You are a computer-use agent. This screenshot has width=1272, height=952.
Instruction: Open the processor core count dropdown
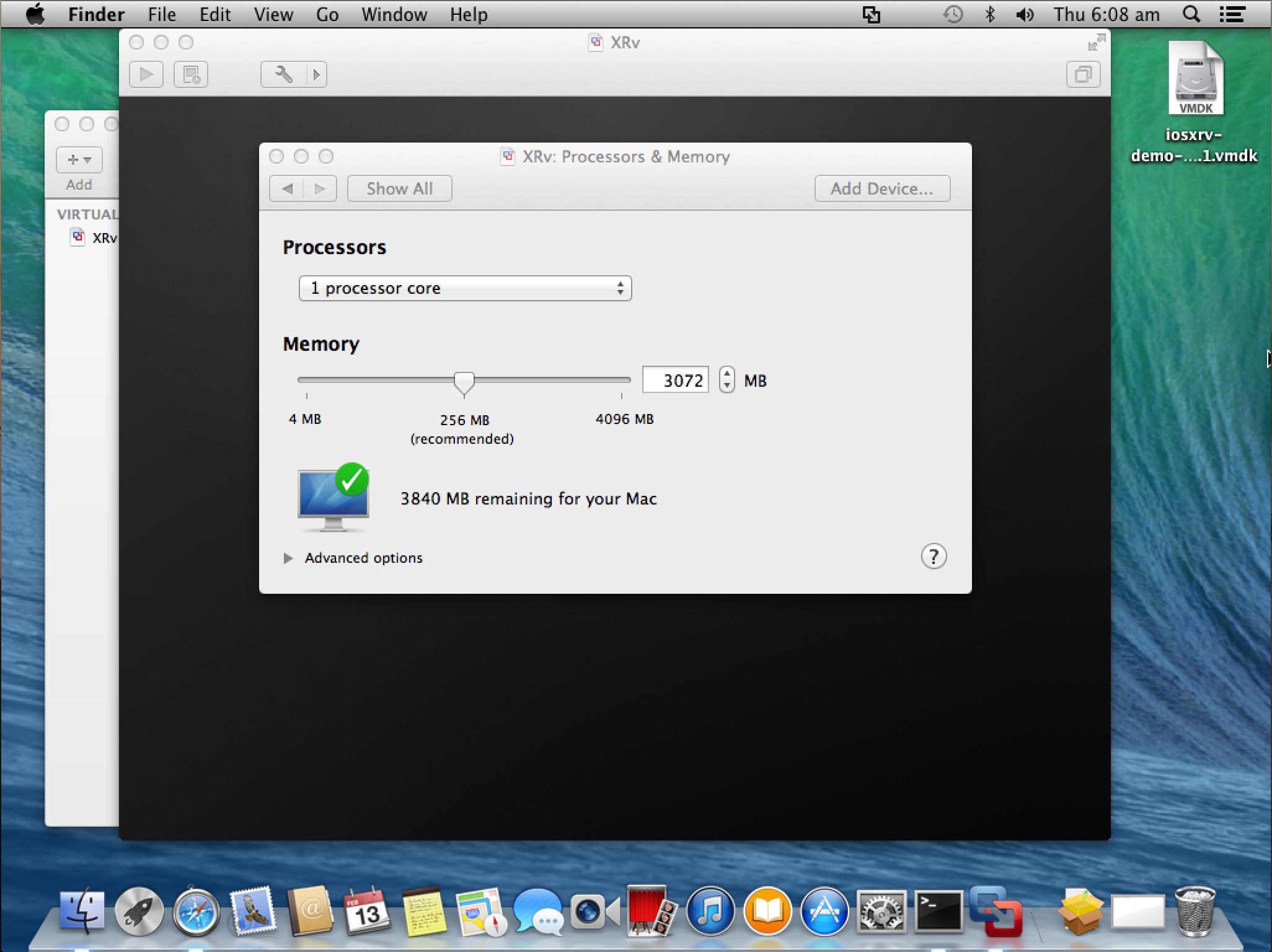click(465, 288)
